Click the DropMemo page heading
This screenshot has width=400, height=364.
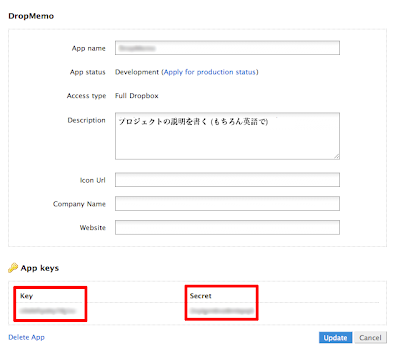[x=31, y=16]
